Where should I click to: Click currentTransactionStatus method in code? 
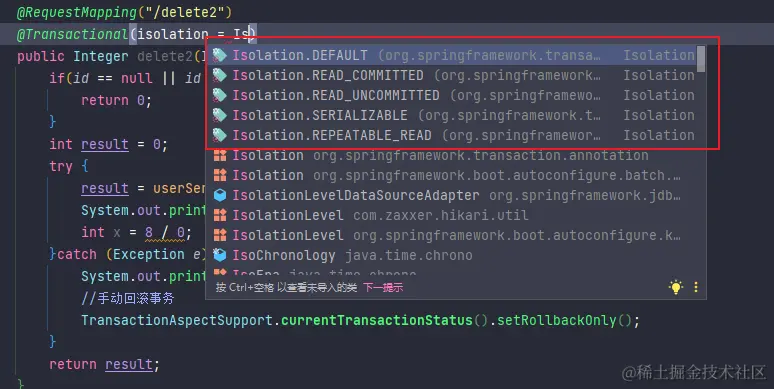pos(377,320)
